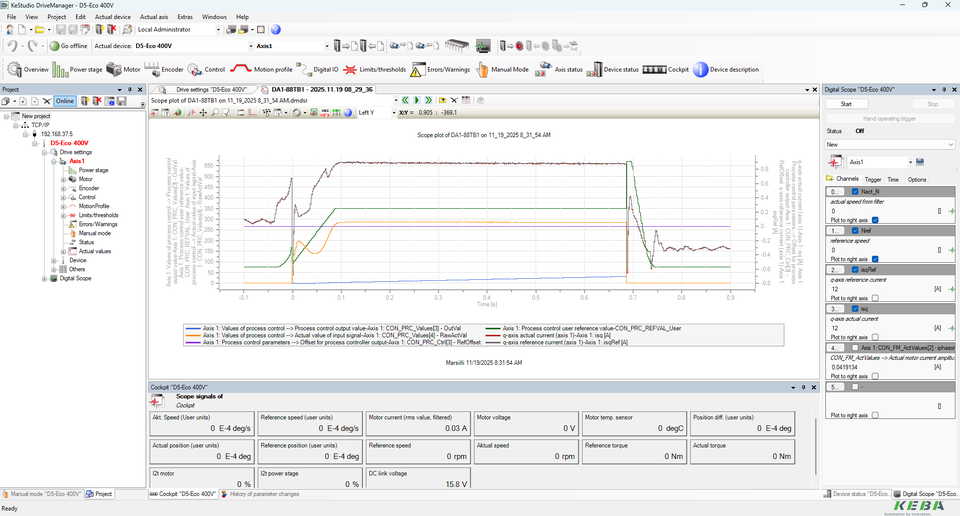Viewport: 960px width, 516px height.
Task: Expand the Motor node in project tree
Action: point(63,179)
